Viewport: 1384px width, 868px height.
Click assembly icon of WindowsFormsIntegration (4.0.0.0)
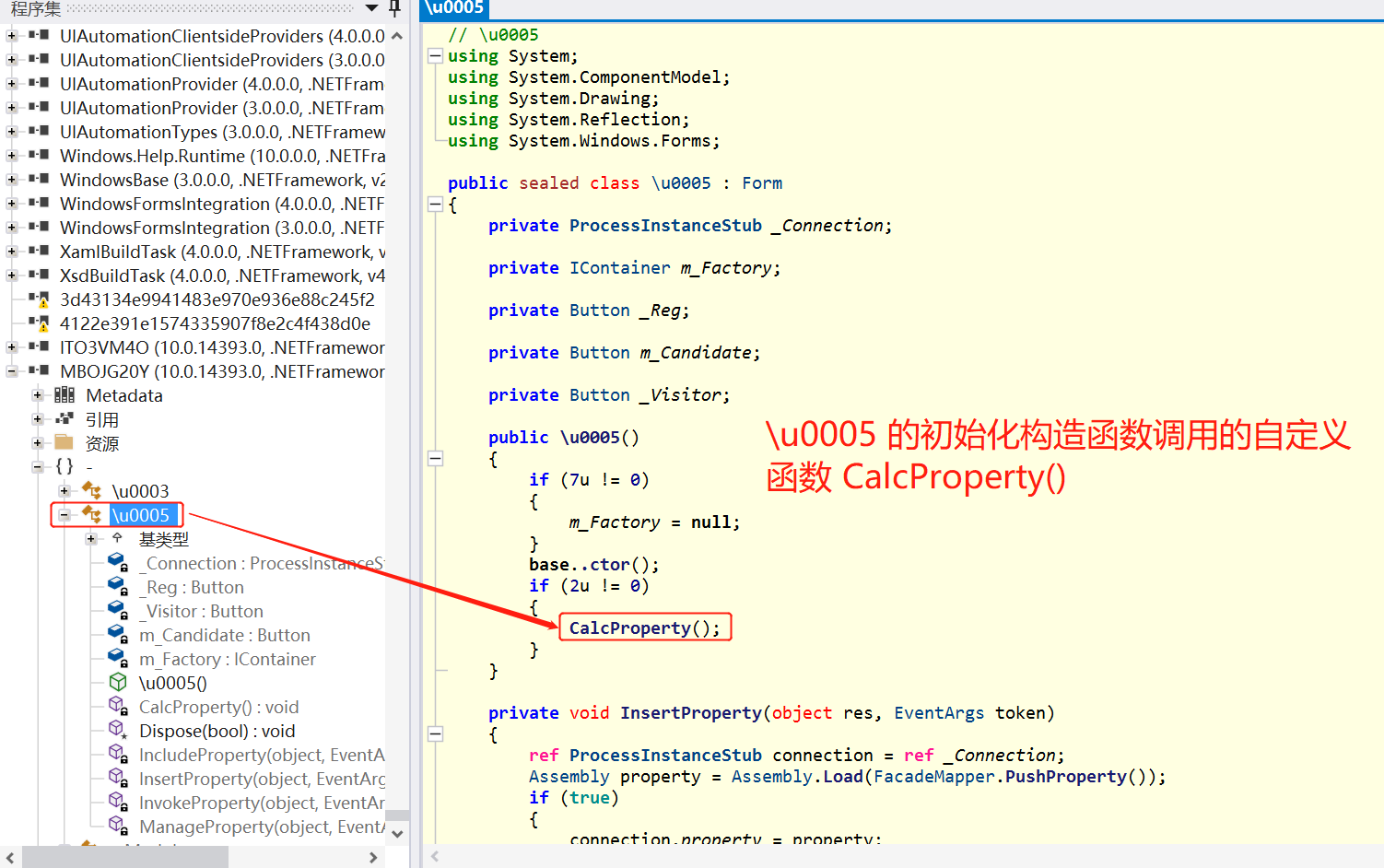(x=39, y=203)
